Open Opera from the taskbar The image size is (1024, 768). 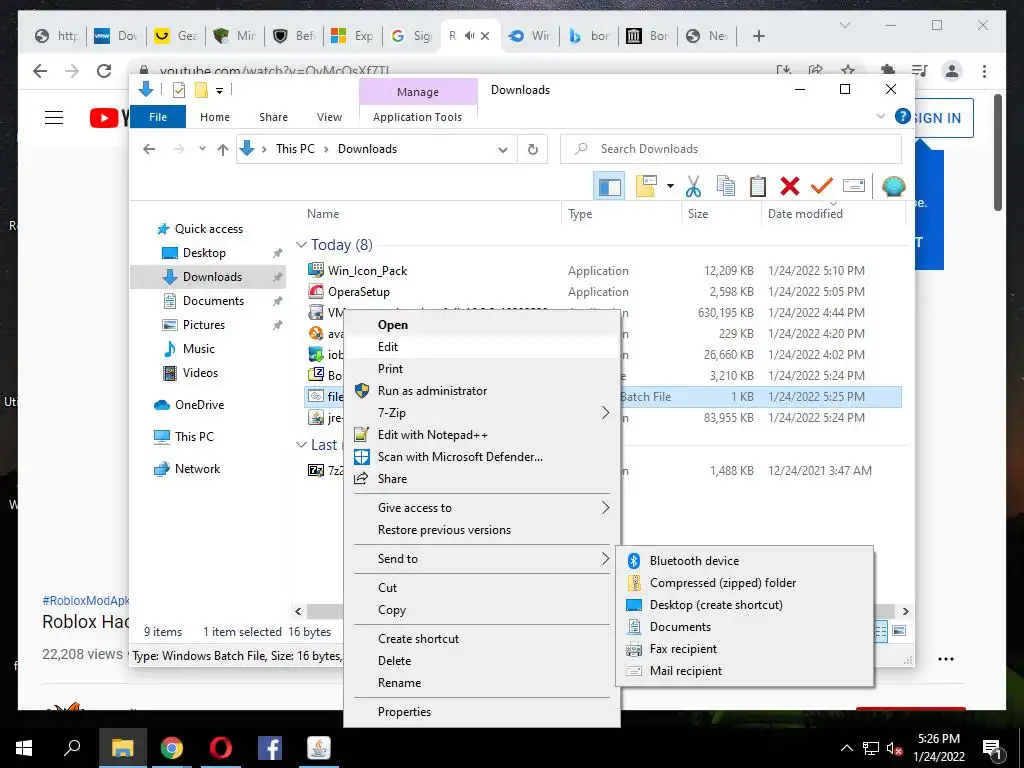(x=221, y=748)
